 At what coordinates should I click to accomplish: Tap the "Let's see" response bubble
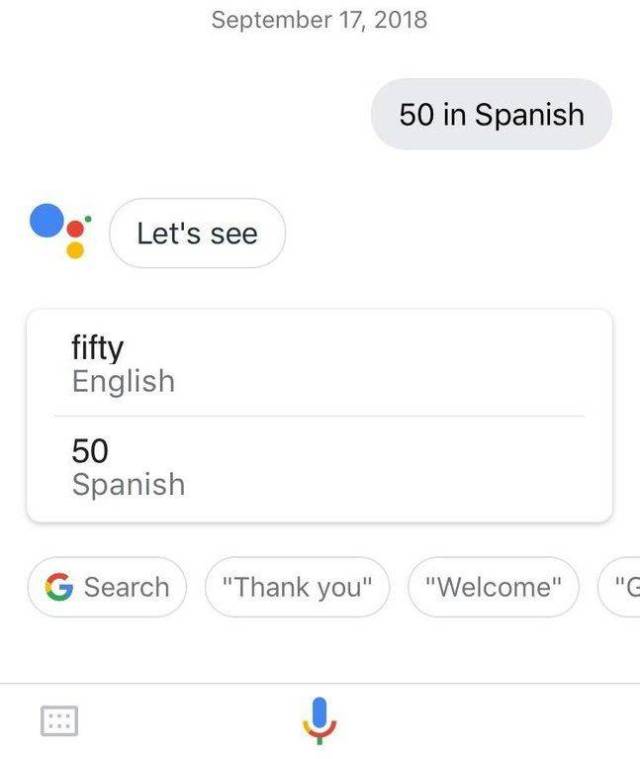[197, 234]
